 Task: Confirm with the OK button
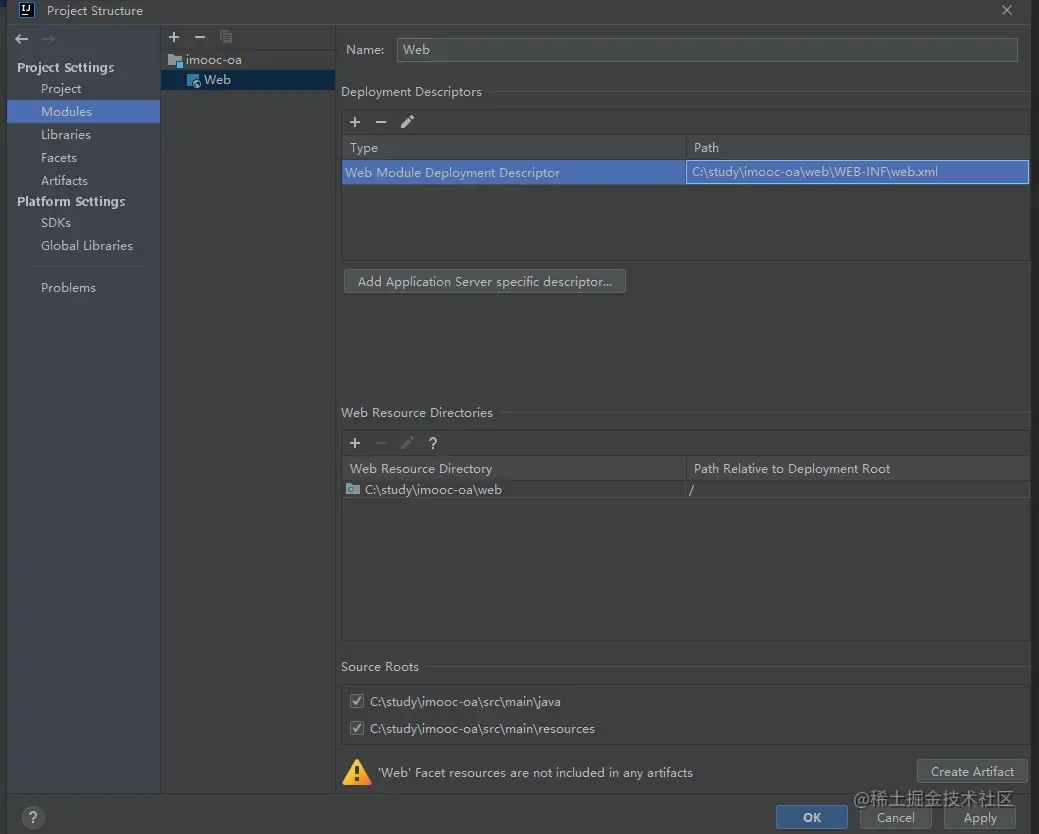click(x=812, y=817)
